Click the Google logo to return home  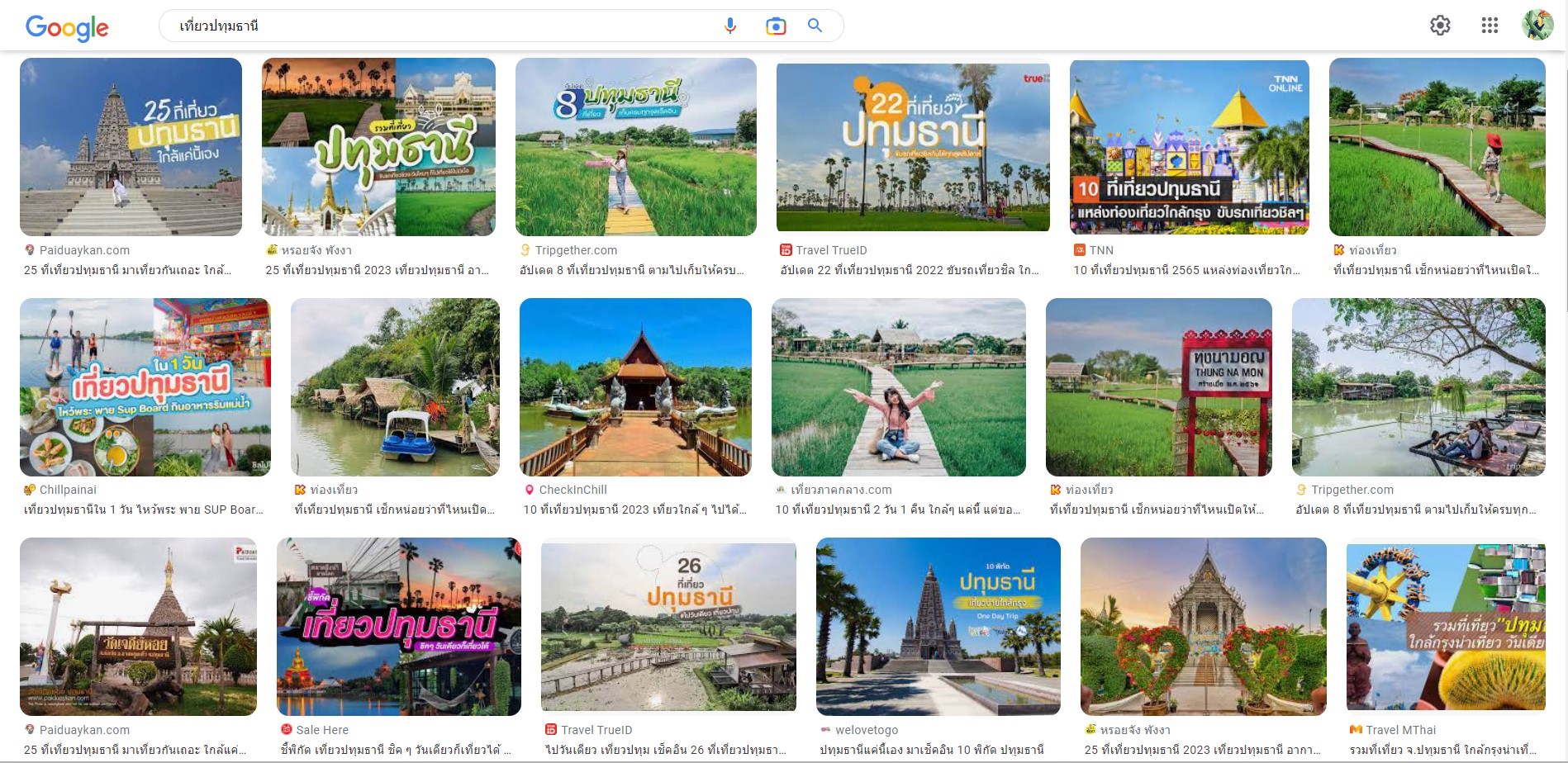(x=68, y=26)
